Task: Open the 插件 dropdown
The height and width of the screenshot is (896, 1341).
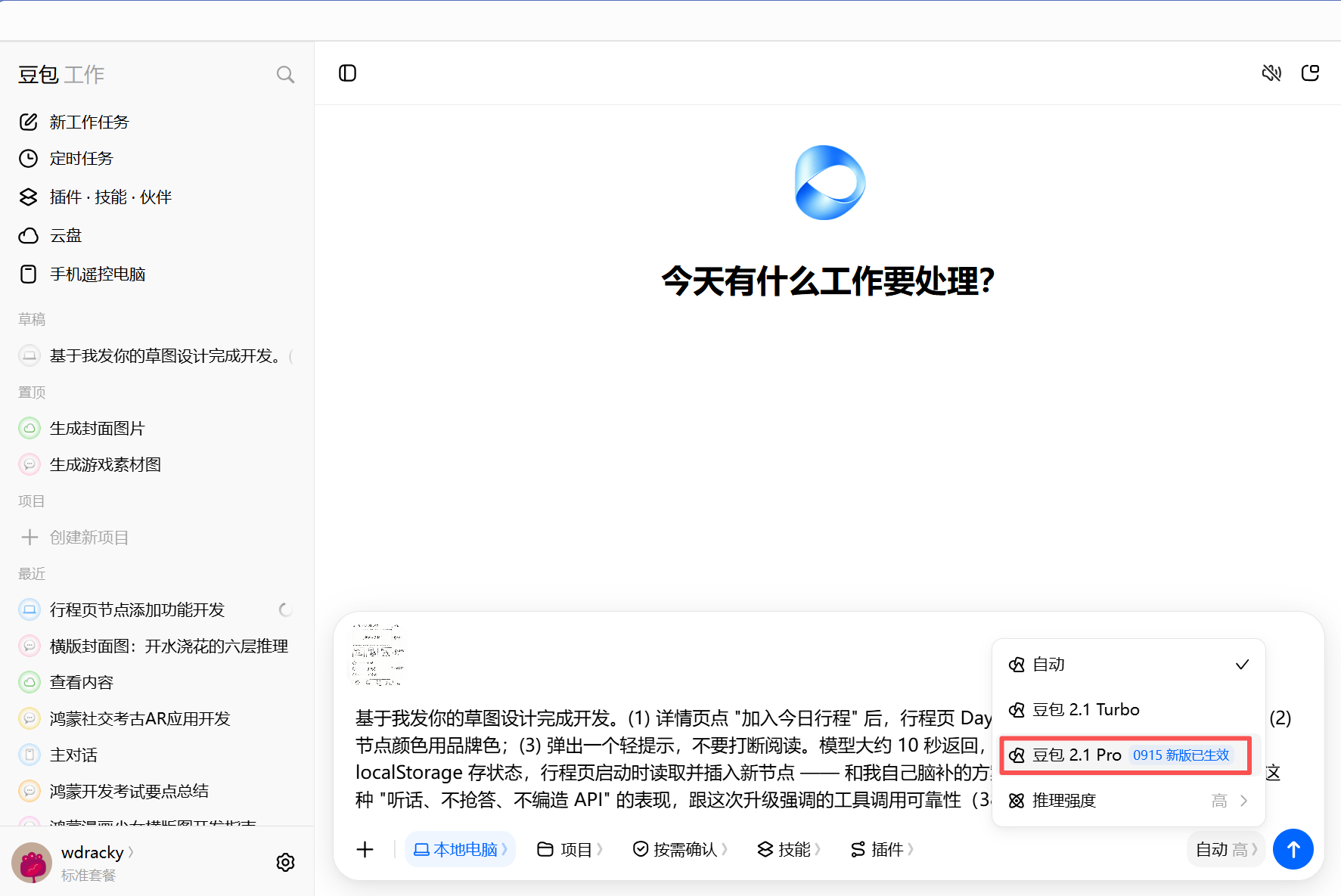Action: [882, 850]
